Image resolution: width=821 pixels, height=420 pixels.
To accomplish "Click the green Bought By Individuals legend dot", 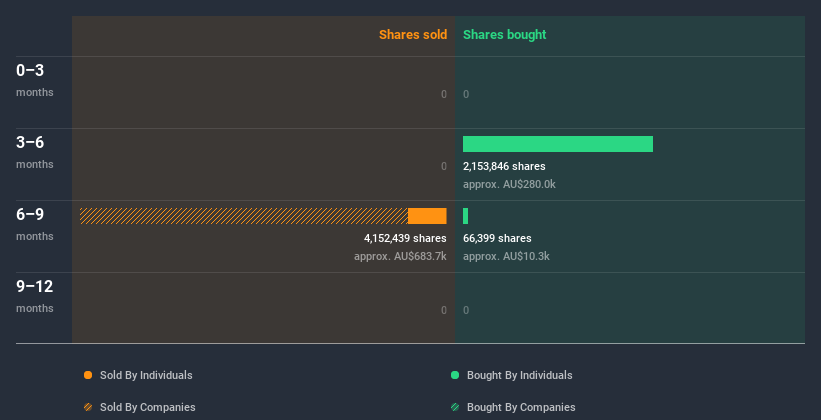I will 455,375.
